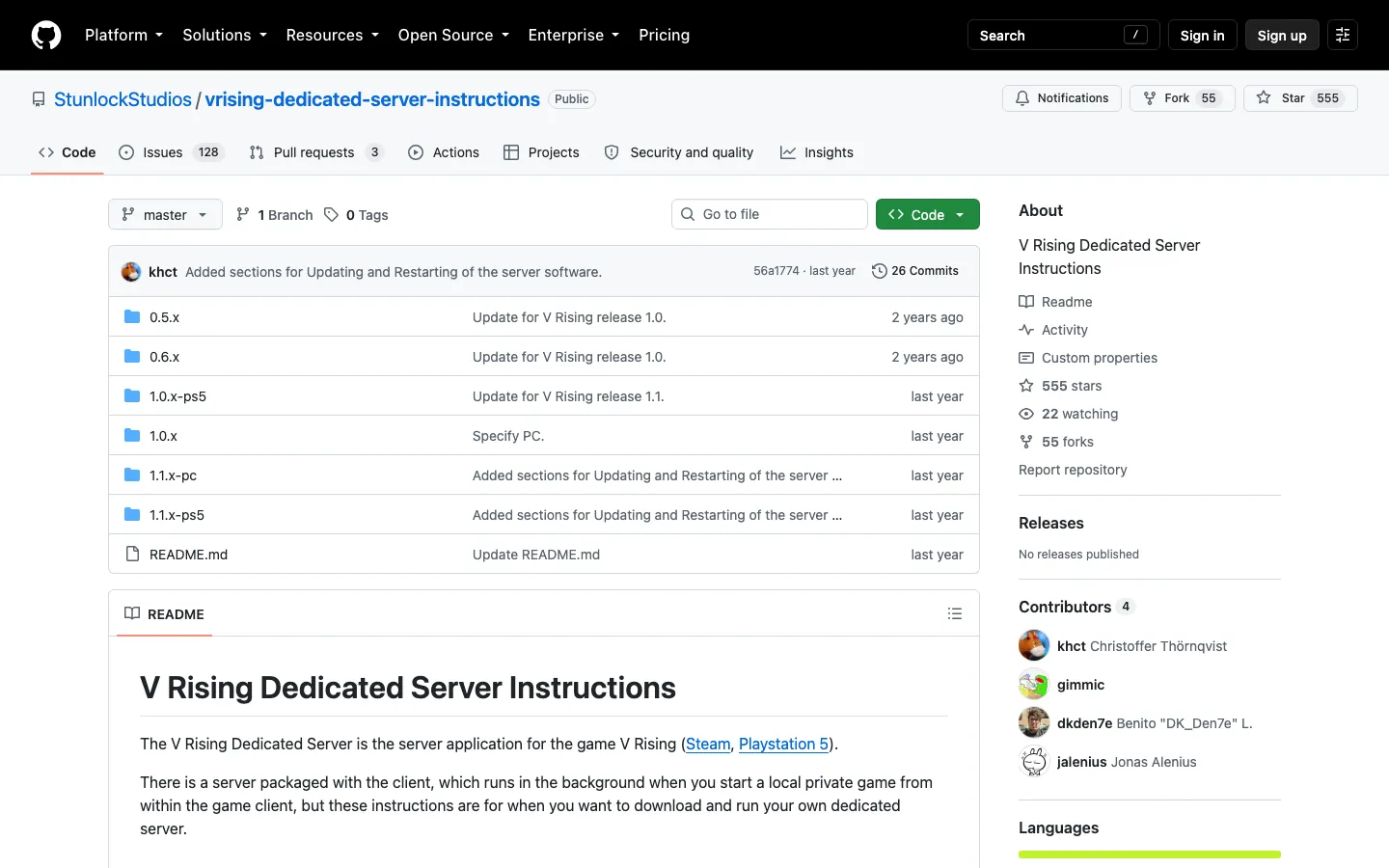Expand the Resources menu
Viewport: 1389px width, 868px height.
(x=332, y=35)
